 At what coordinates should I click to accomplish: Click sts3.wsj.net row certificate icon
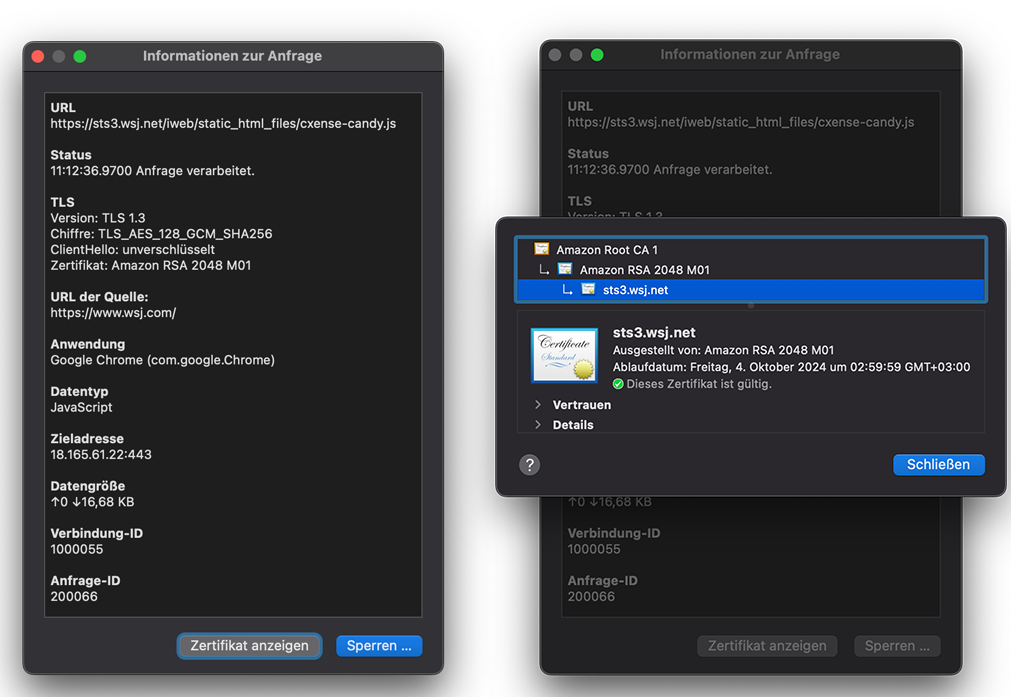tap(588, 289)
